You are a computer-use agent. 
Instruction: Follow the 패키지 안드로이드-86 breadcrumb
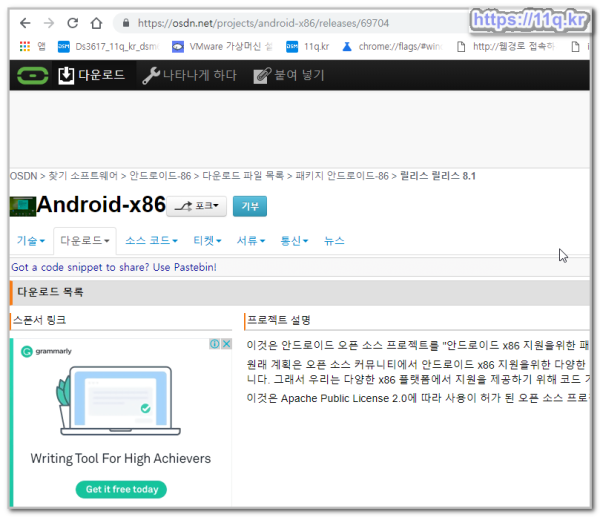(x=342, y=176)
